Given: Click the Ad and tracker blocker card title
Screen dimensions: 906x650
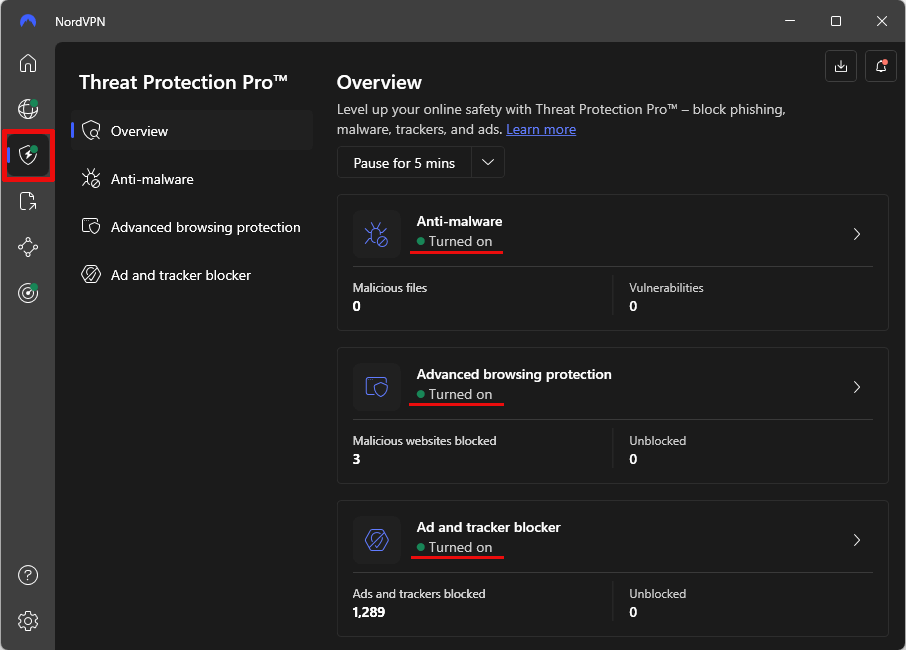Looking at the screenshot, I should (x=488, y=527).
